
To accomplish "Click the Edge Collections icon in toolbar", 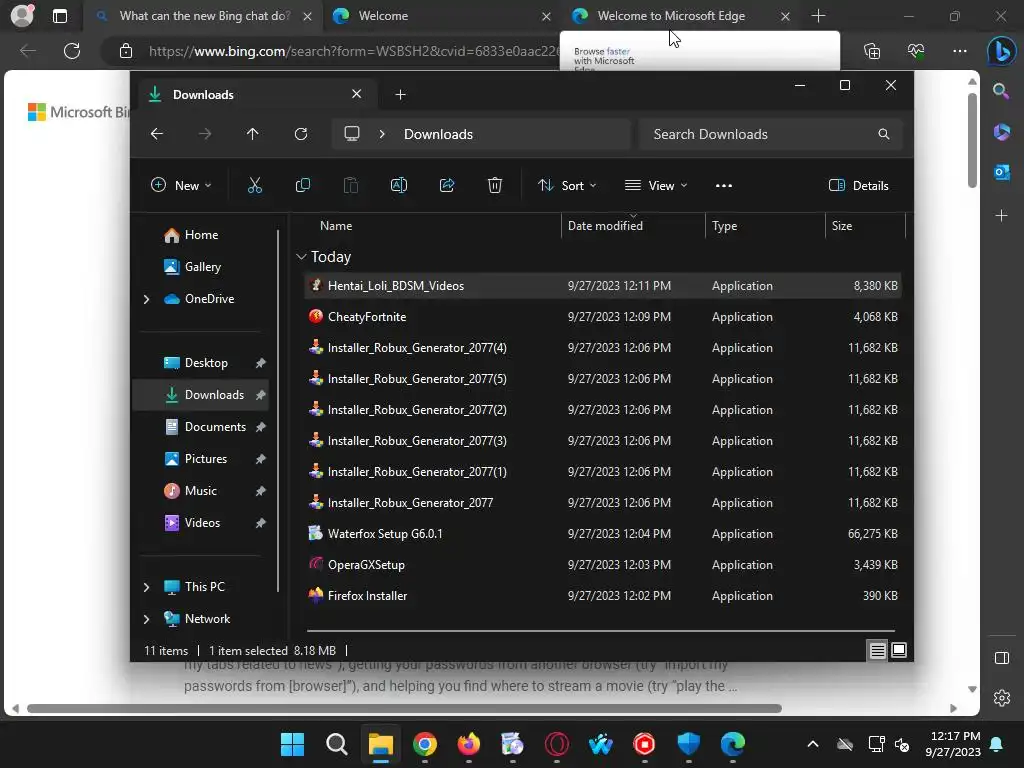I will pyautogui.click(x=872, y=51).
